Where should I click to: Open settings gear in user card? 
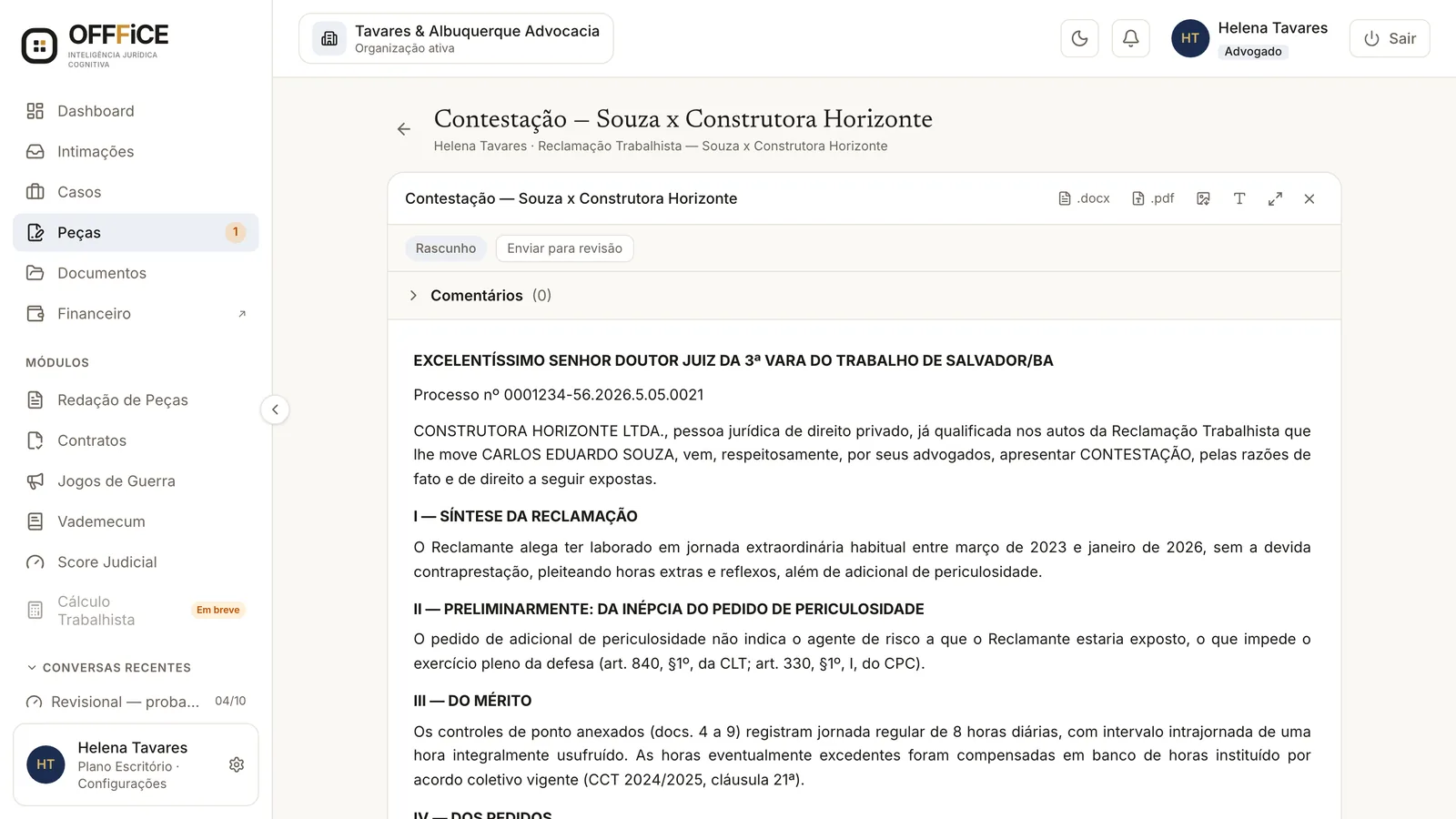(237, 764)
